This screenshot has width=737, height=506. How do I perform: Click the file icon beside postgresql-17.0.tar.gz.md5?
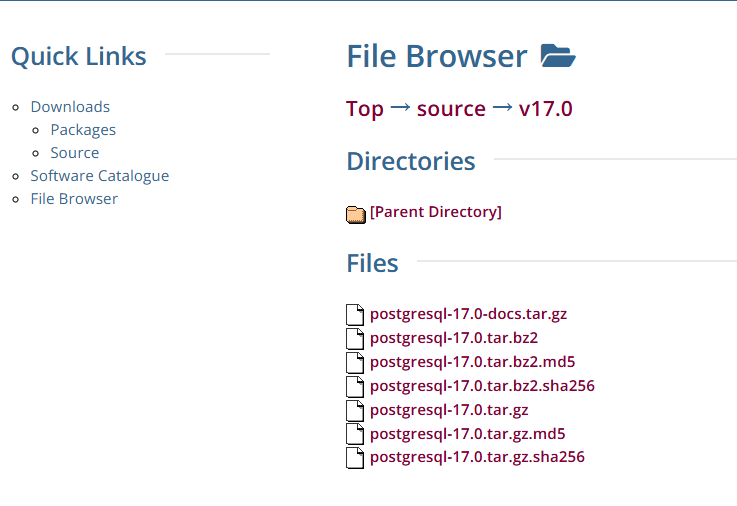355,435
